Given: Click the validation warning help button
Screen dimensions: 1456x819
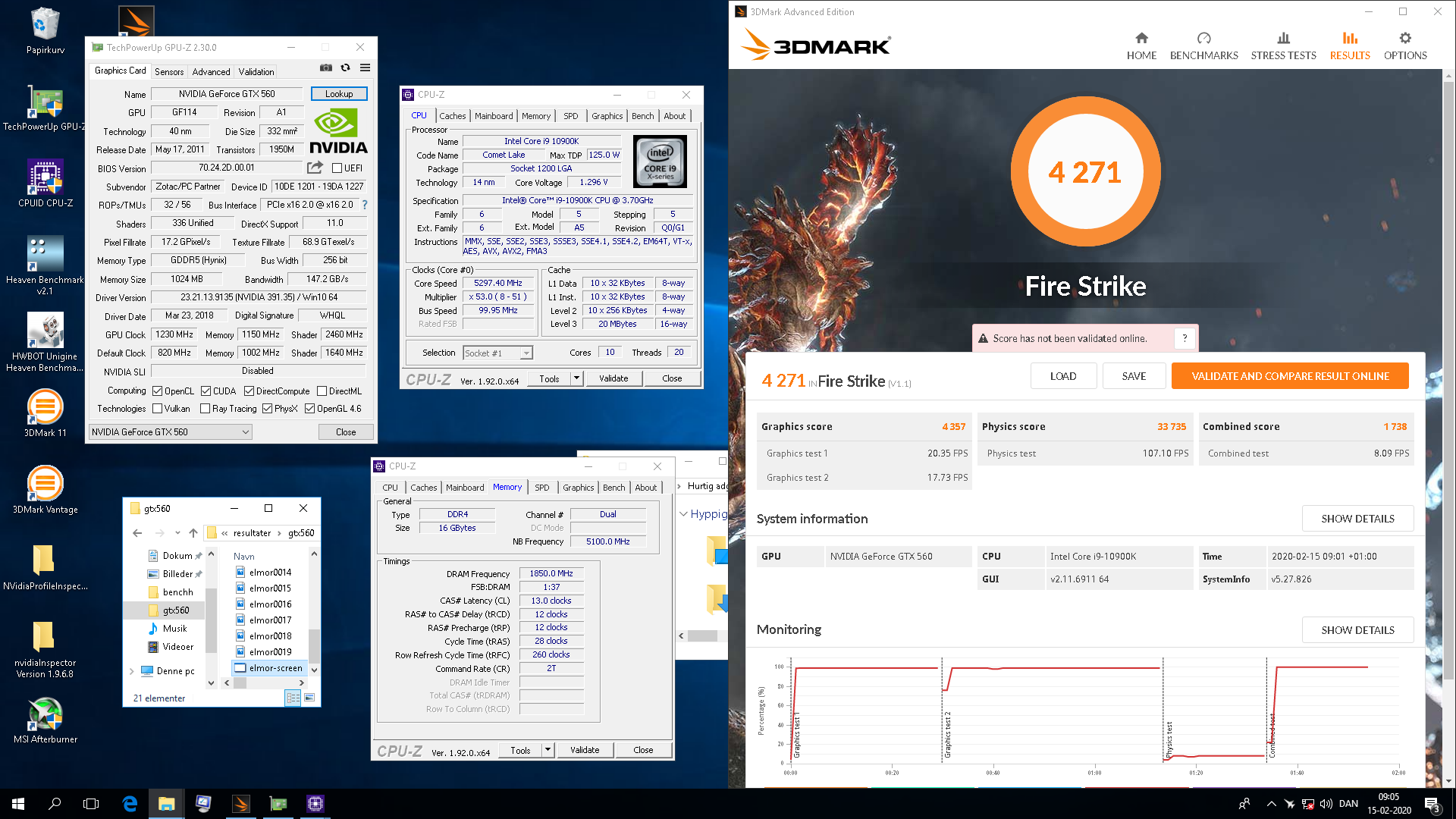Looking at the screenshot, I should coord(1185,338).
